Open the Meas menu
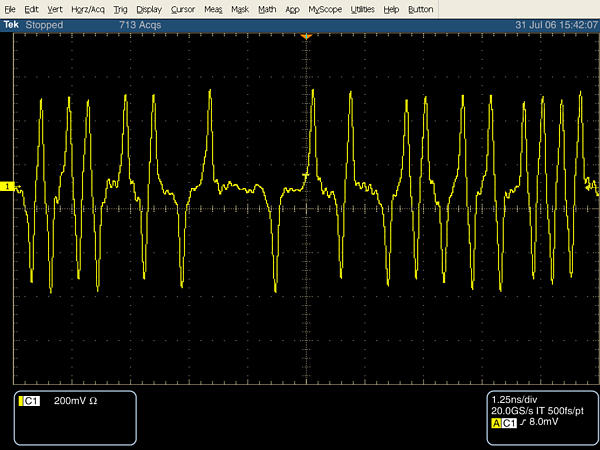 pos(213,8)
